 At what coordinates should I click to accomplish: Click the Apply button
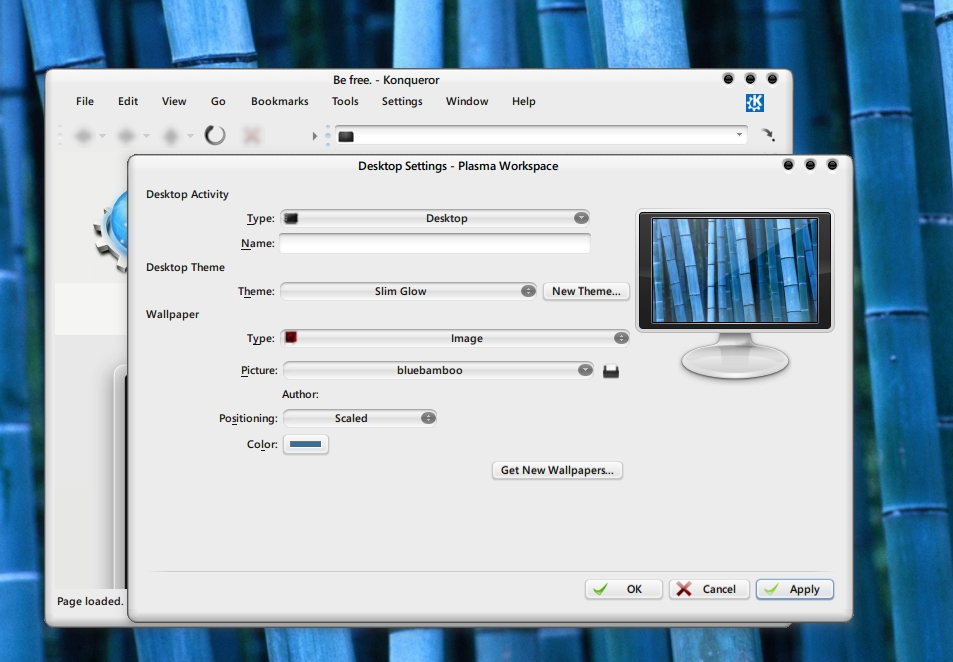[x=795, y=589]
